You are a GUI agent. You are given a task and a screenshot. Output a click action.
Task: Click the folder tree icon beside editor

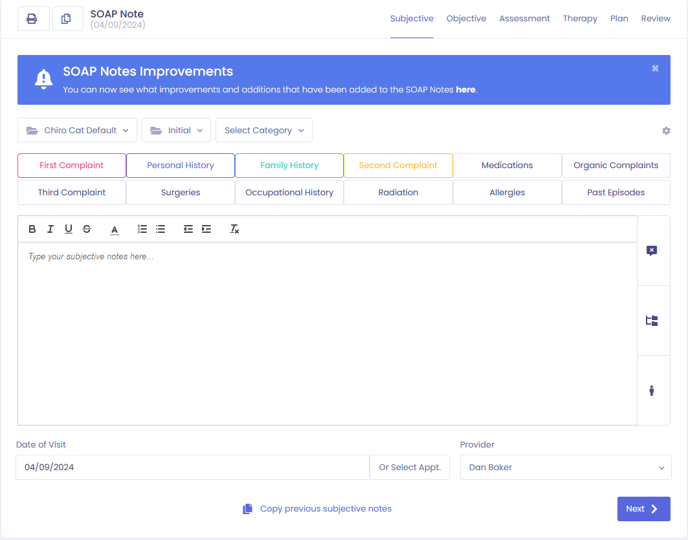[x=652, y=321]
